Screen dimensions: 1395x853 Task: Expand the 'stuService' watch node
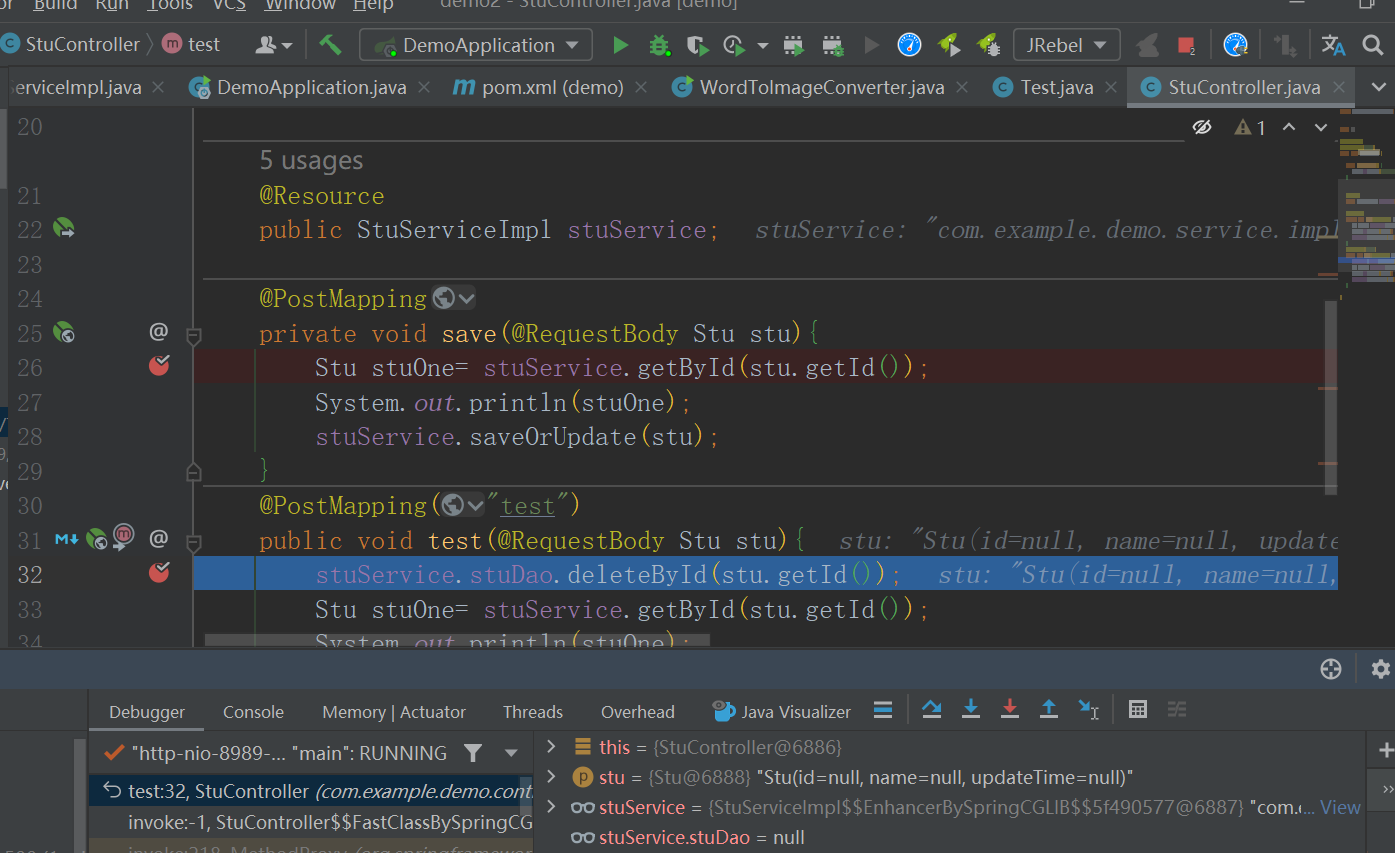(550, 807)
